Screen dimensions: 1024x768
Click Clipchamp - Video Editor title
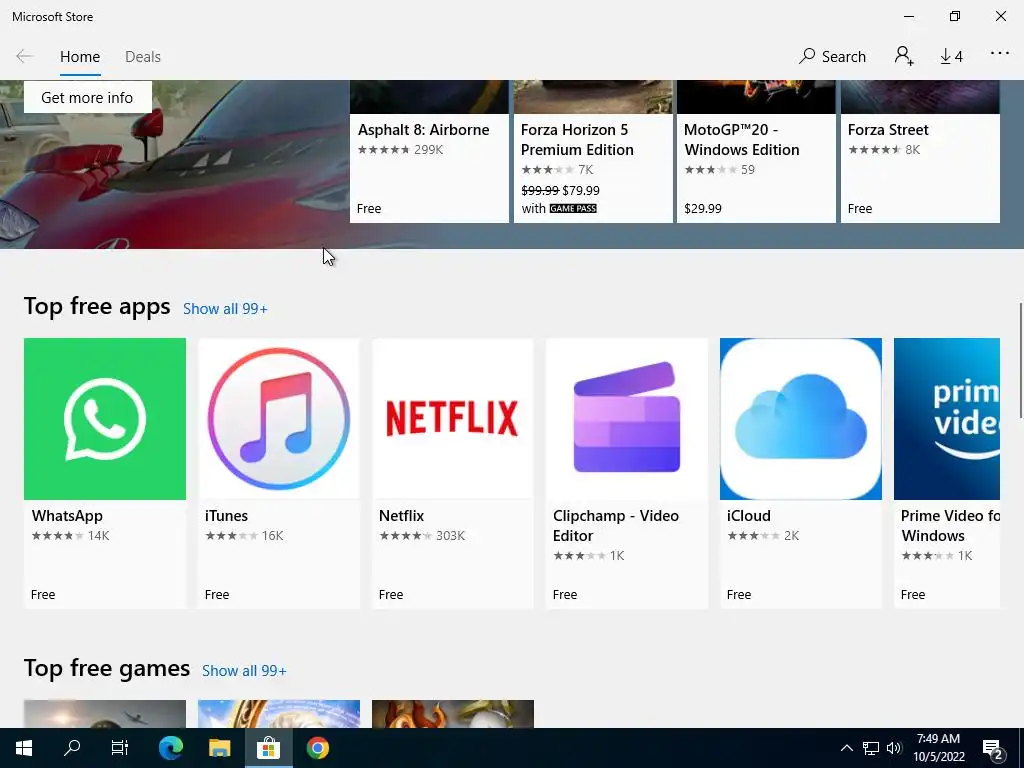coord(616,526)
